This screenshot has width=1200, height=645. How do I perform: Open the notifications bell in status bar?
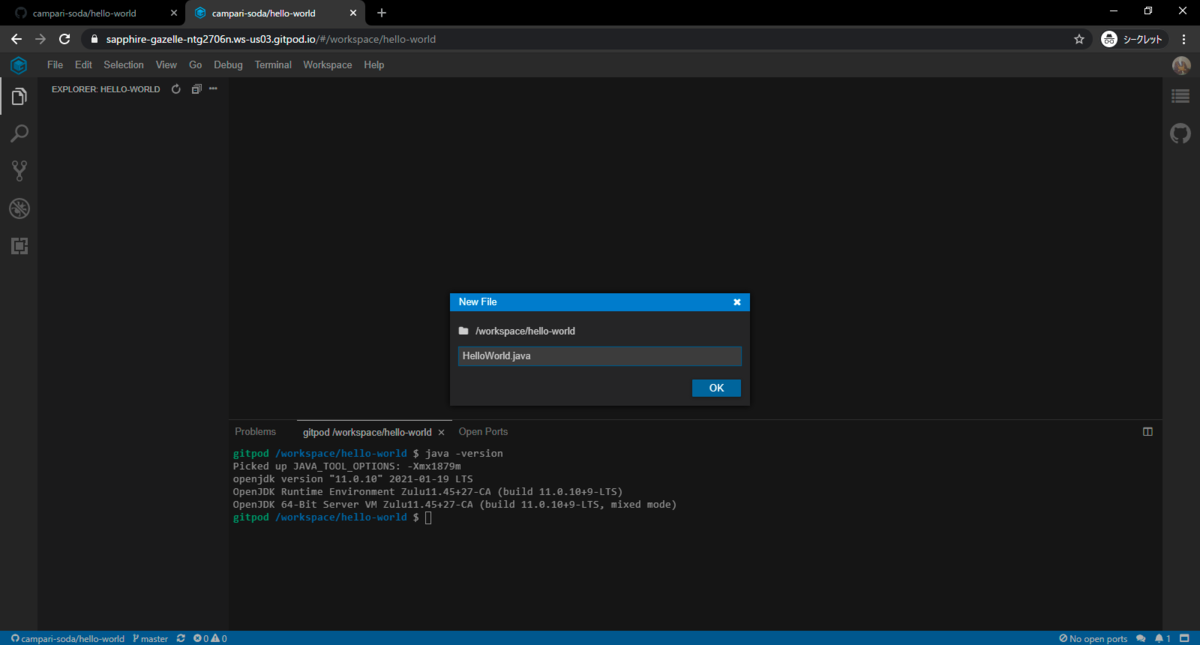[1163, 638]
